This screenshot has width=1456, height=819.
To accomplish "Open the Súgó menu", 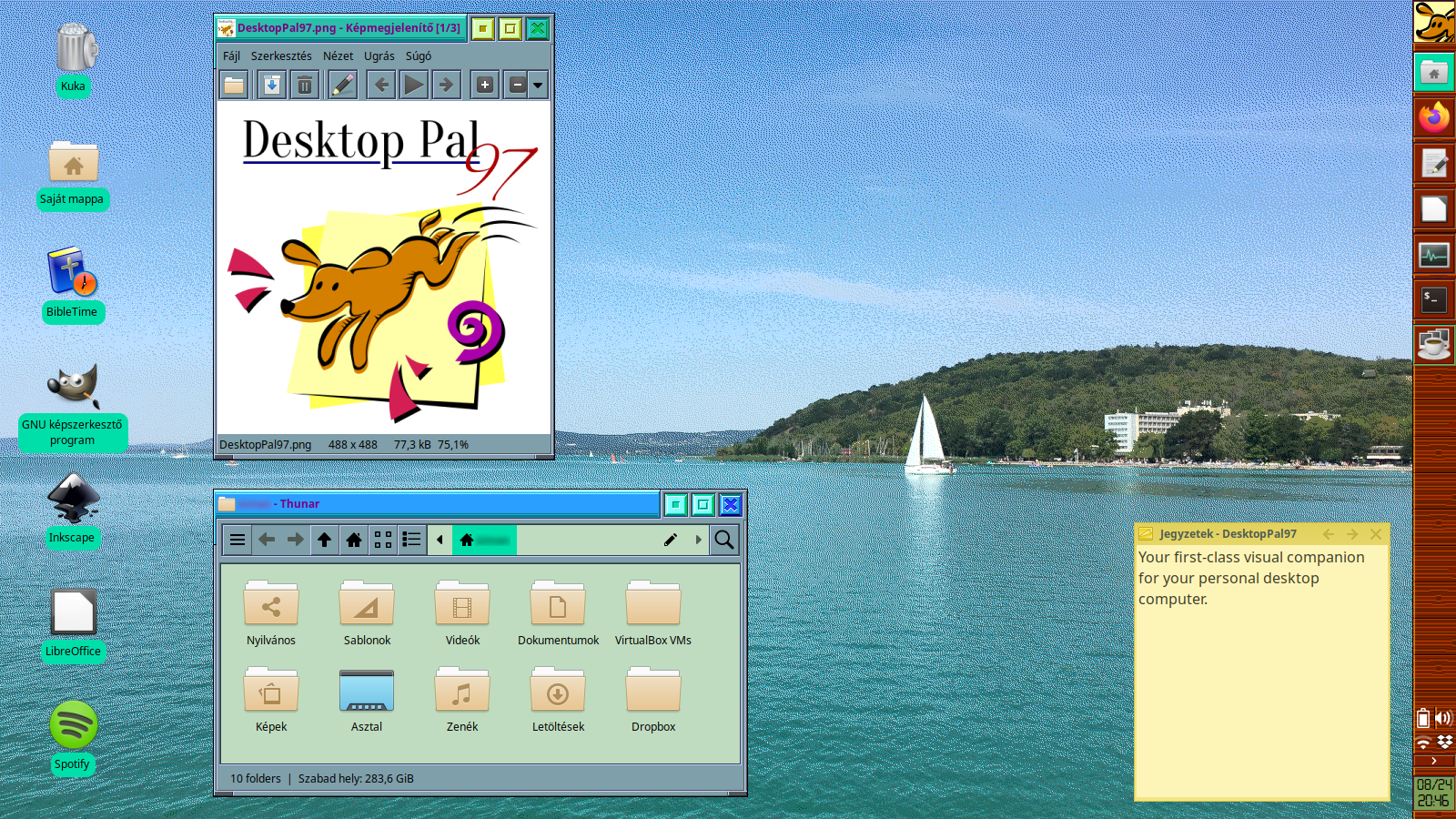I will (419, 56).
